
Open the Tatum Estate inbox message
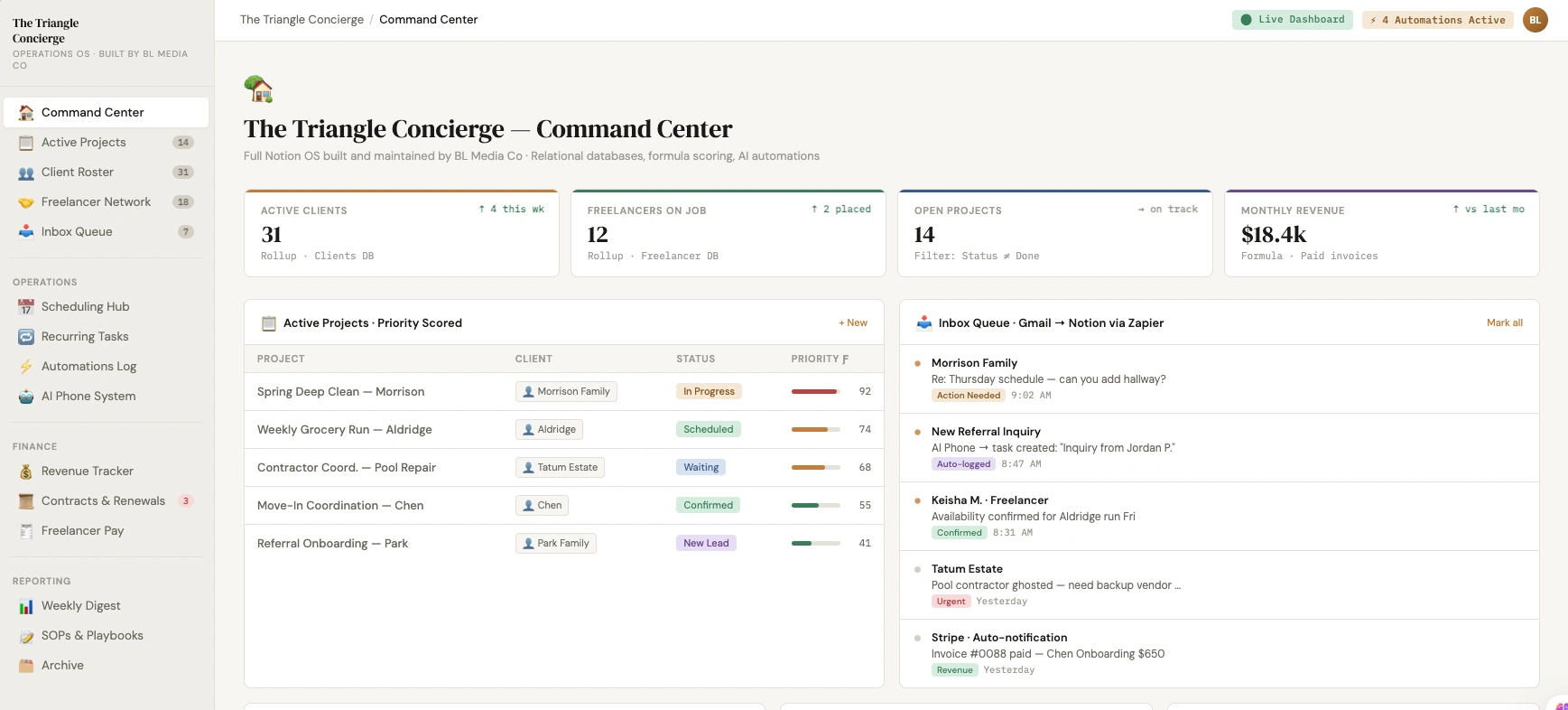tap(1056, 584)
